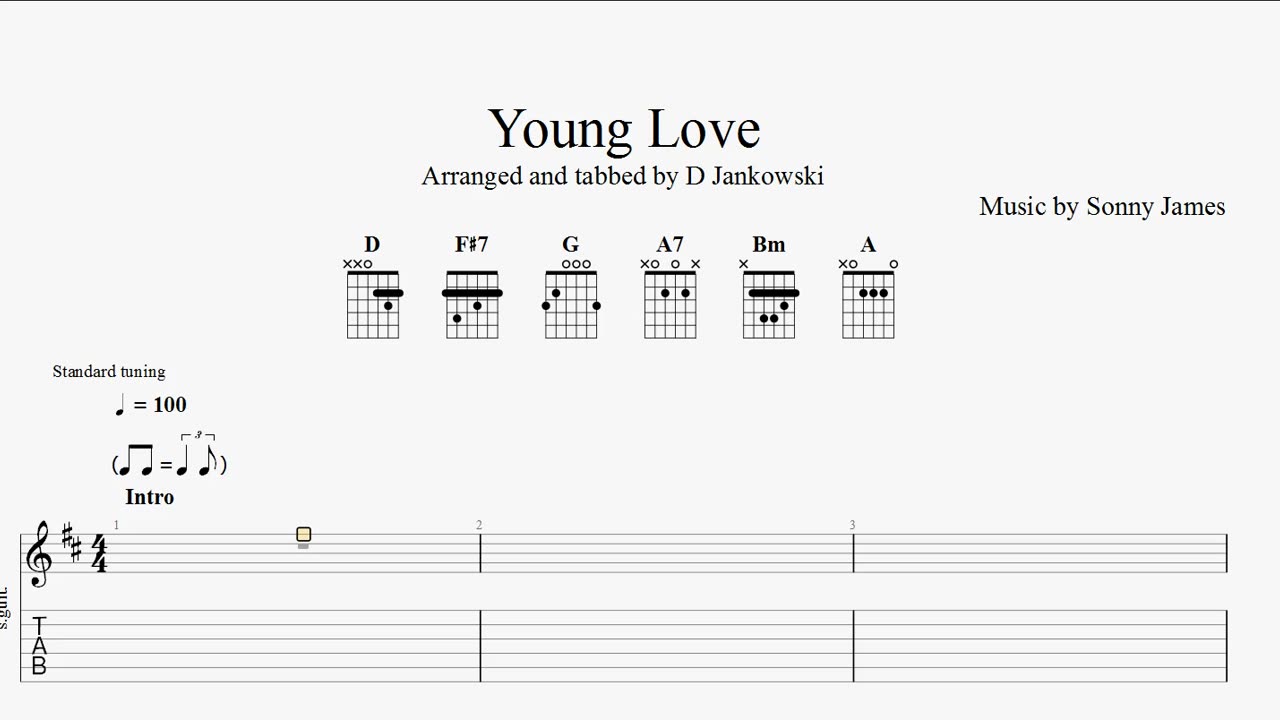
Task: Click the key signature sharps
Action: point(72,545)
